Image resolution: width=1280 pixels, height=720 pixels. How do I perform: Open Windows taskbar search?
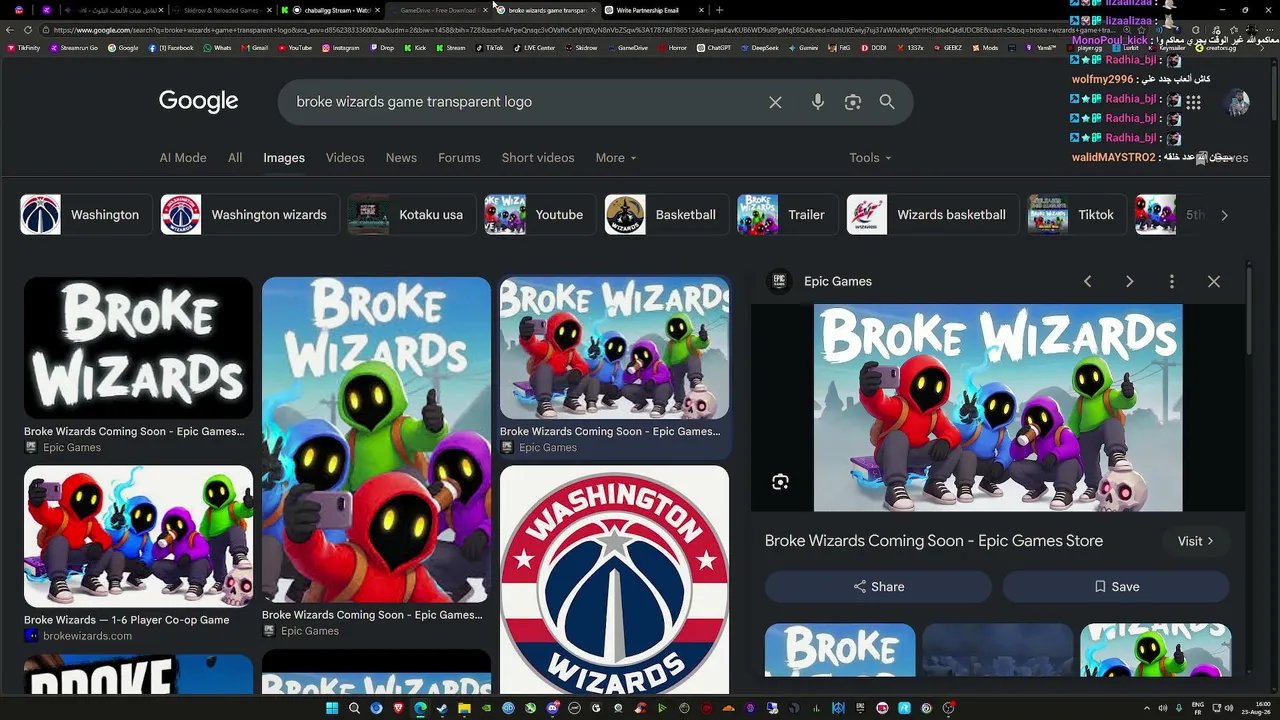click(354, 708)
